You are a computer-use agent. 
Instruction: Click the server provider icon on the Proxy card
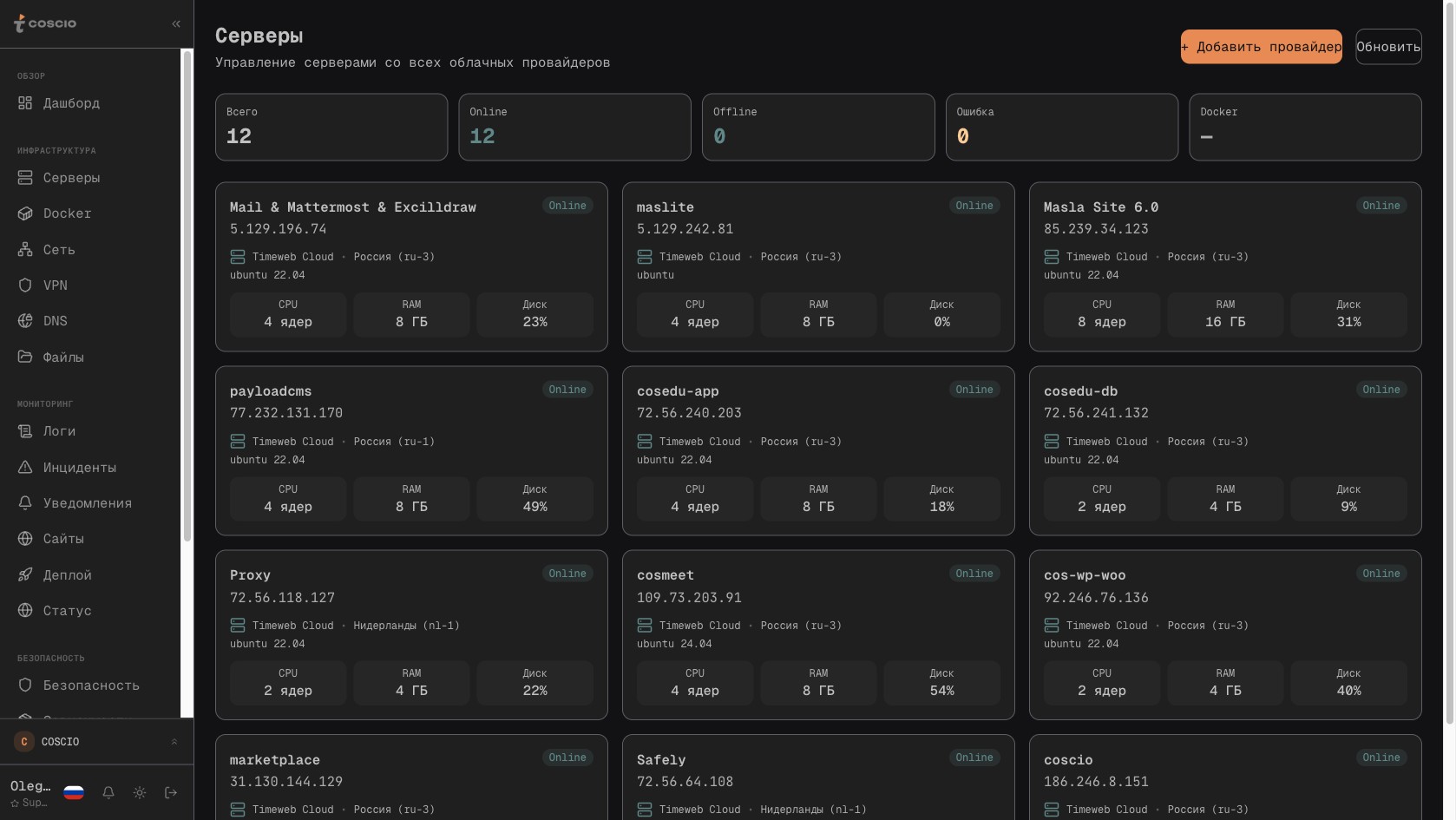(238, 626)
